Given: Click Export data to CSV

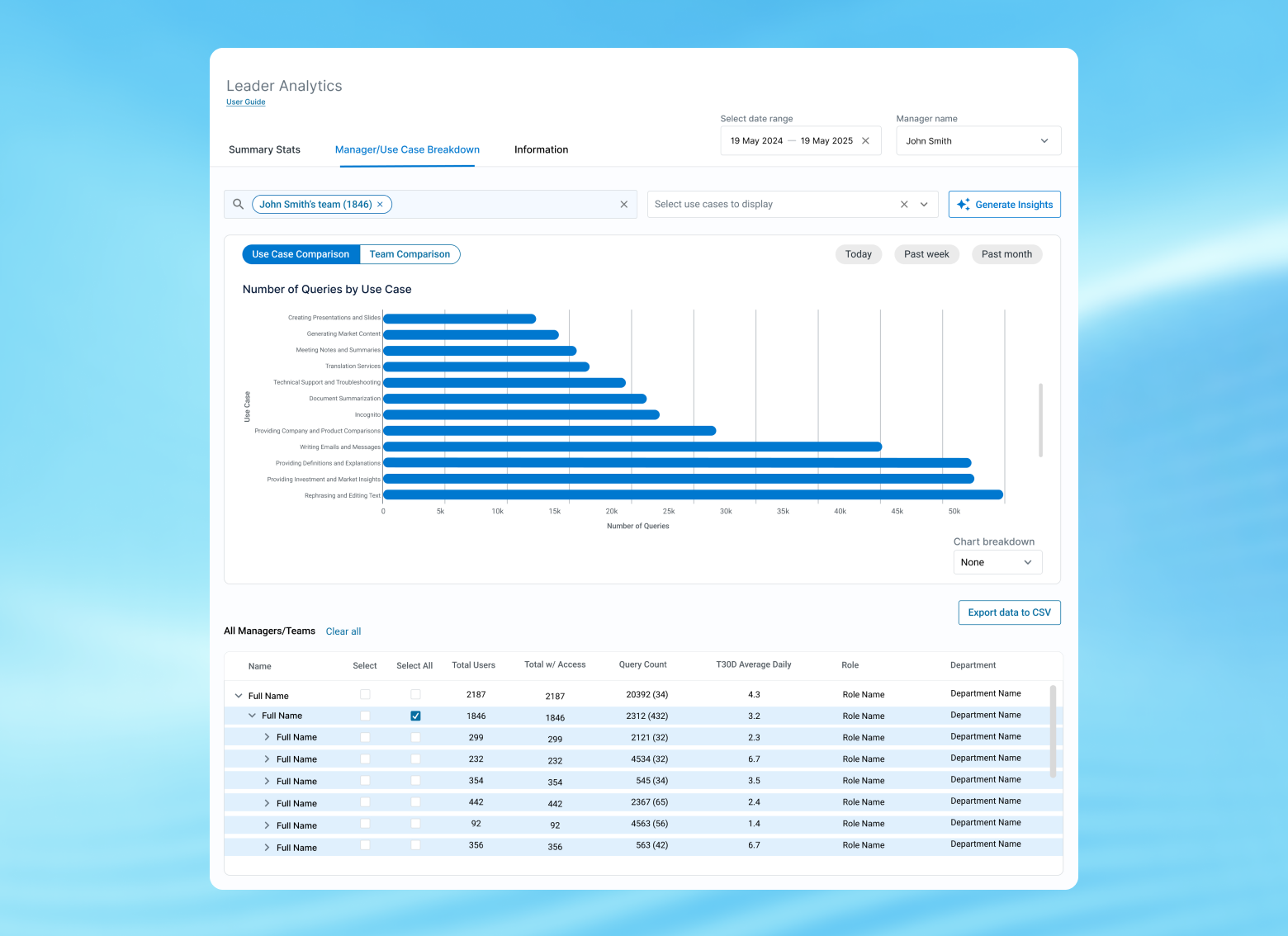Looking at the screenshot, I should tap(1009, 612).
